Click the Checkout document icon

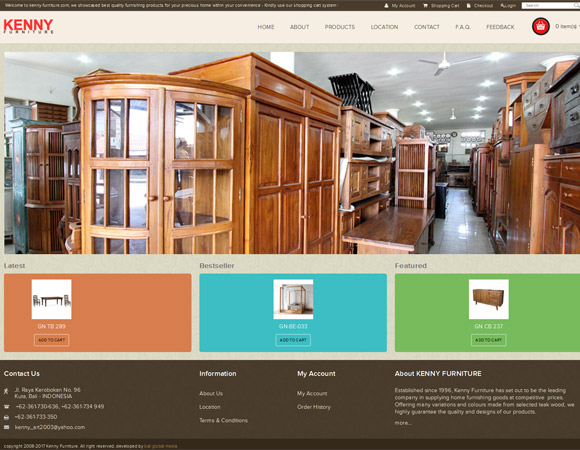coord(469,6)
